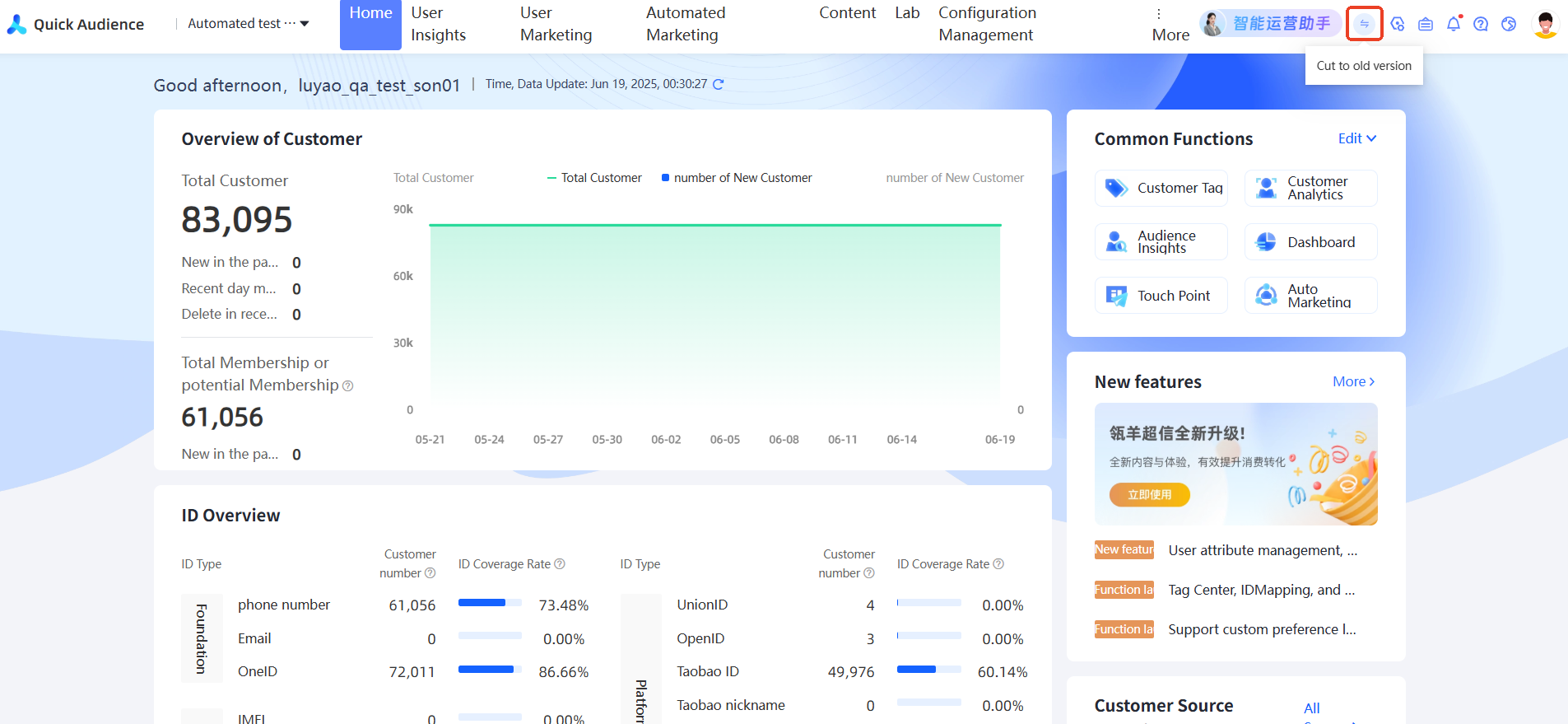Click the Foundation category label

click(x=202, y=639)
